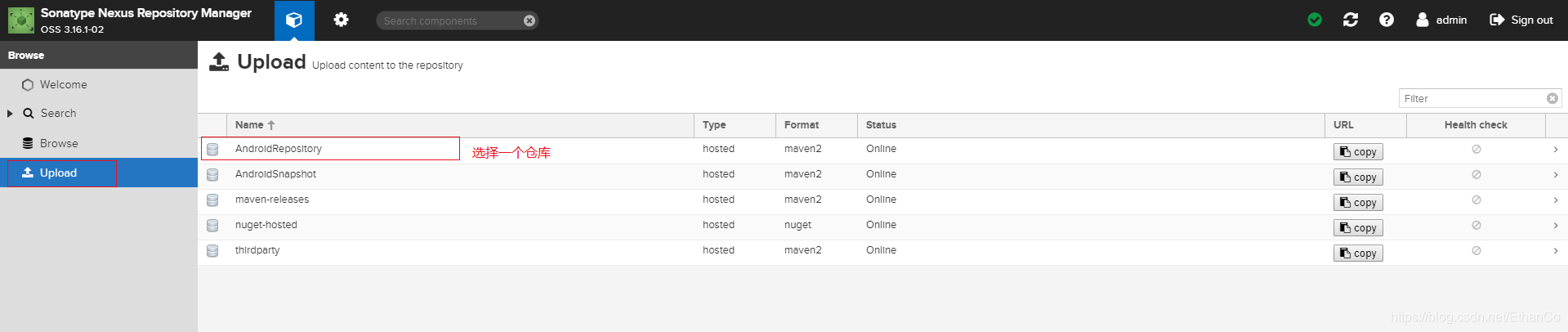1568x332 pixels.
Task: Click the thirdparty database icon
Action: (212, 251)
